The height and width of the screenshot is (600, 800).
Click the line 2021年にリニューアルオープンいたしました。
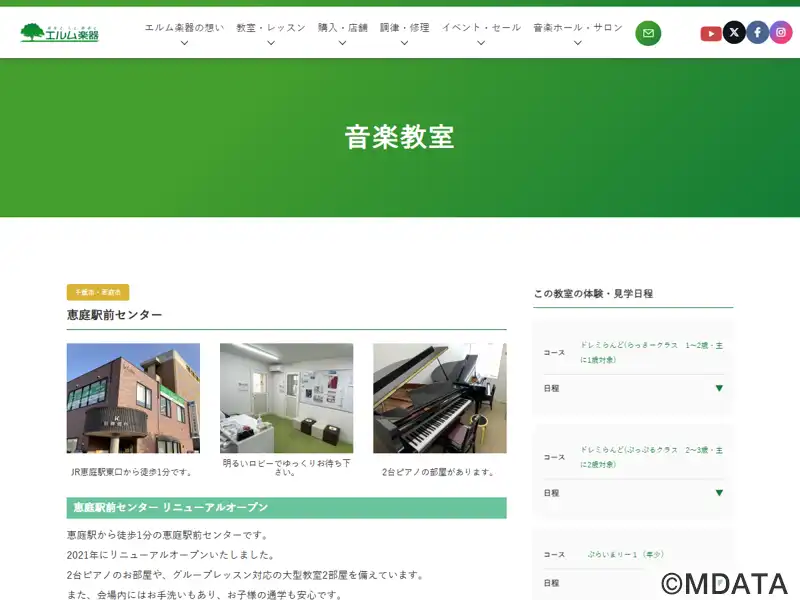[171, 555]
